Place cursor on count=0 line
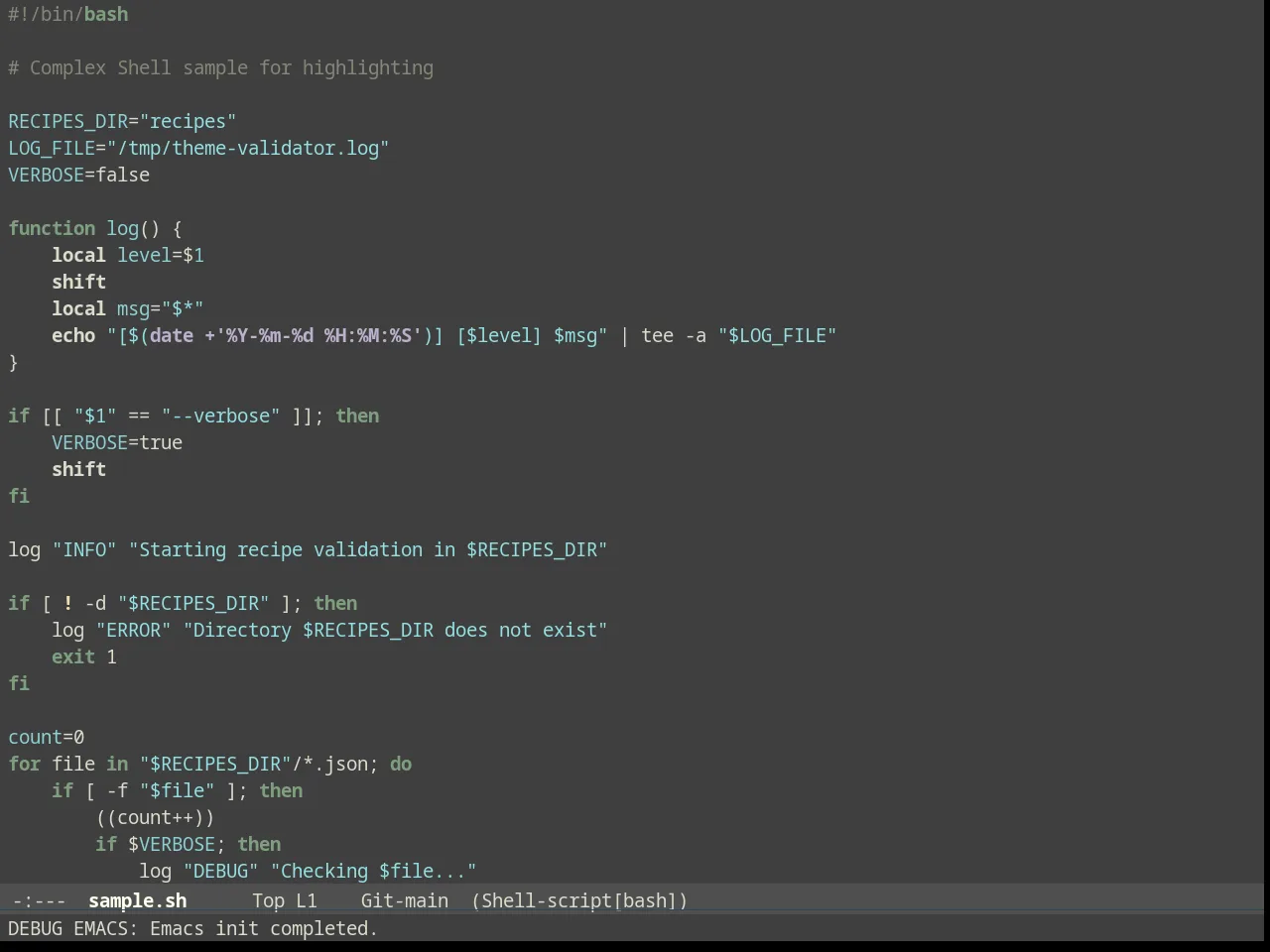This screenshot has width=1270, height=952. (x=47, y=737)
